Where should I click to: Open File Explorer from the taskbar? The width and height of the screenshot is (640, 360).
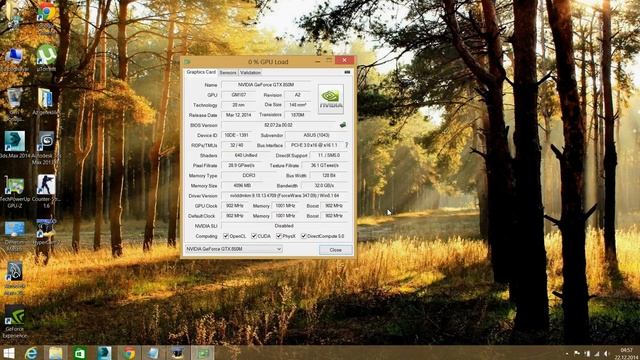[56, 353]
